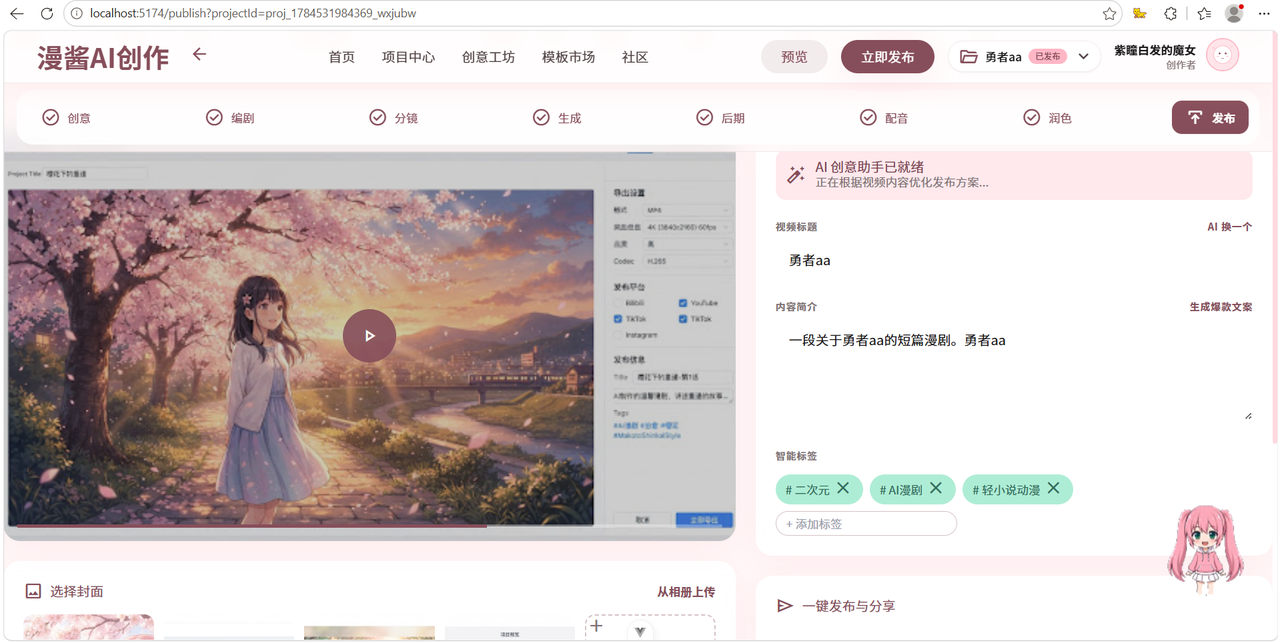Click the pink-haired chibi assistant mascot
The height and width of the screenshot is (643, 1280).
[1205, 550]
